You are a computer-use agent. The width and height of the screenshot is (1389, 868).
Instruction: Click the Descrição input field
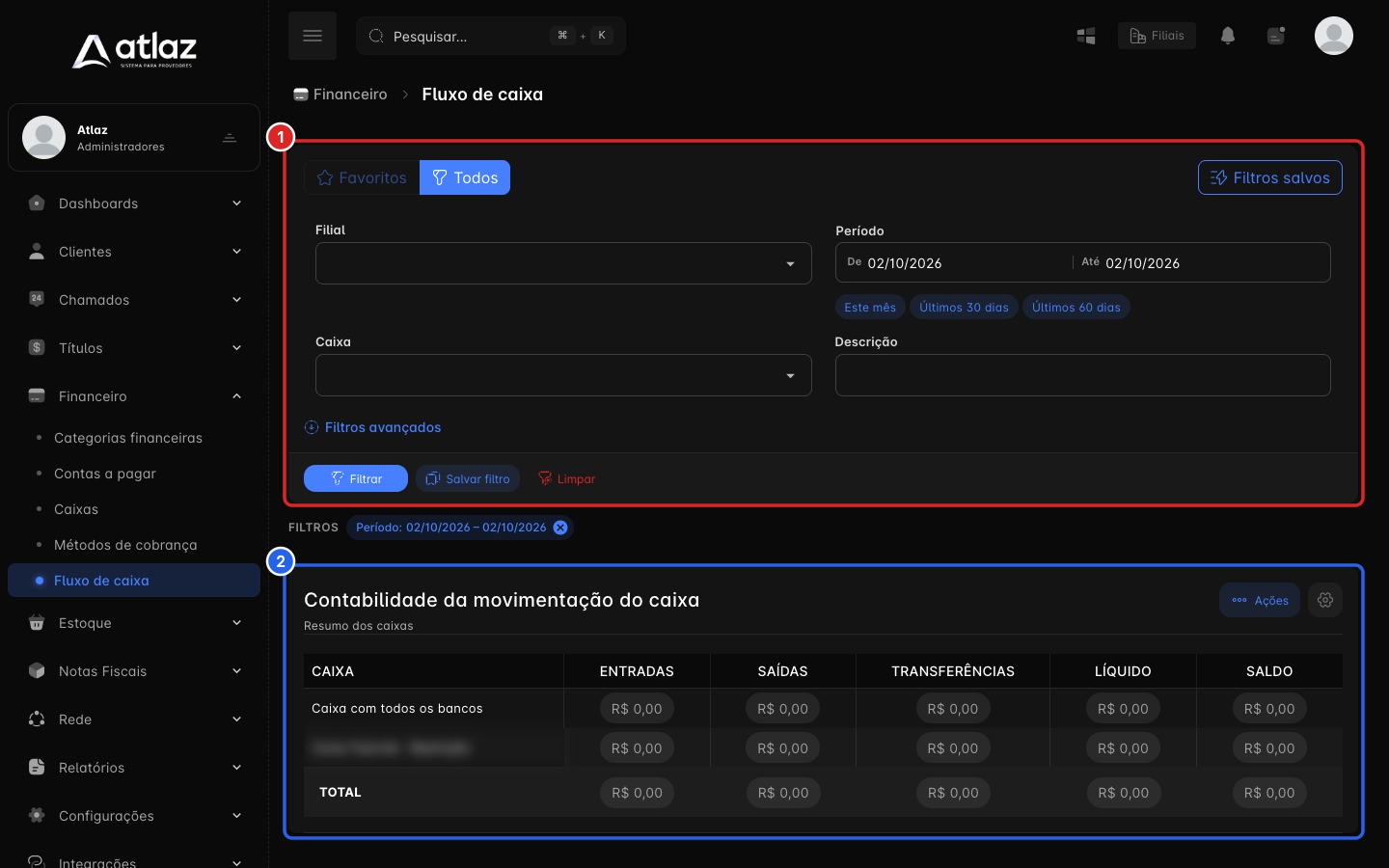point(1083,375)
